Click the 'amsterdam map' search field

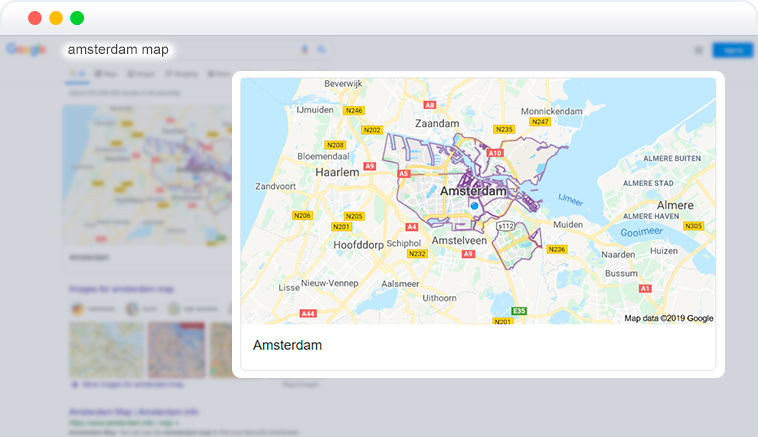118,49
